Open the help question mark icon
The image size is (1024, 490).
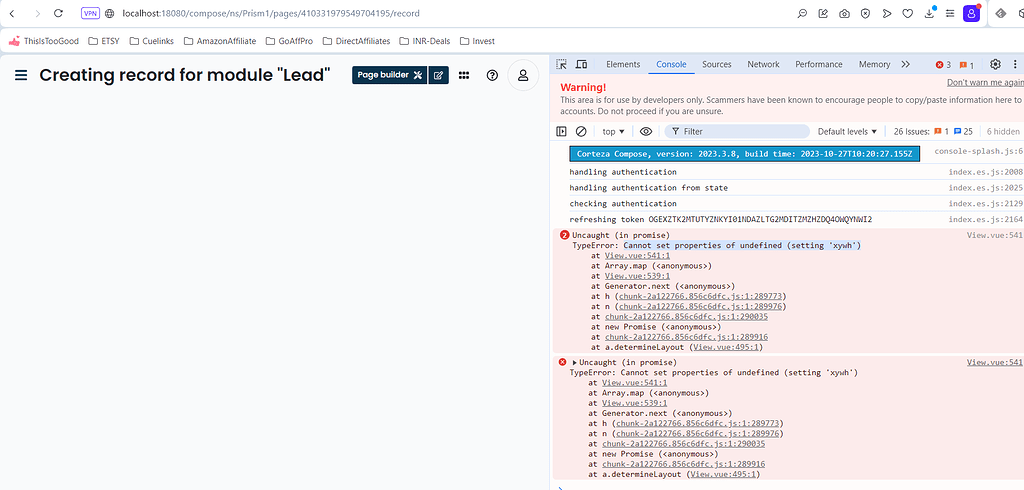492,75
